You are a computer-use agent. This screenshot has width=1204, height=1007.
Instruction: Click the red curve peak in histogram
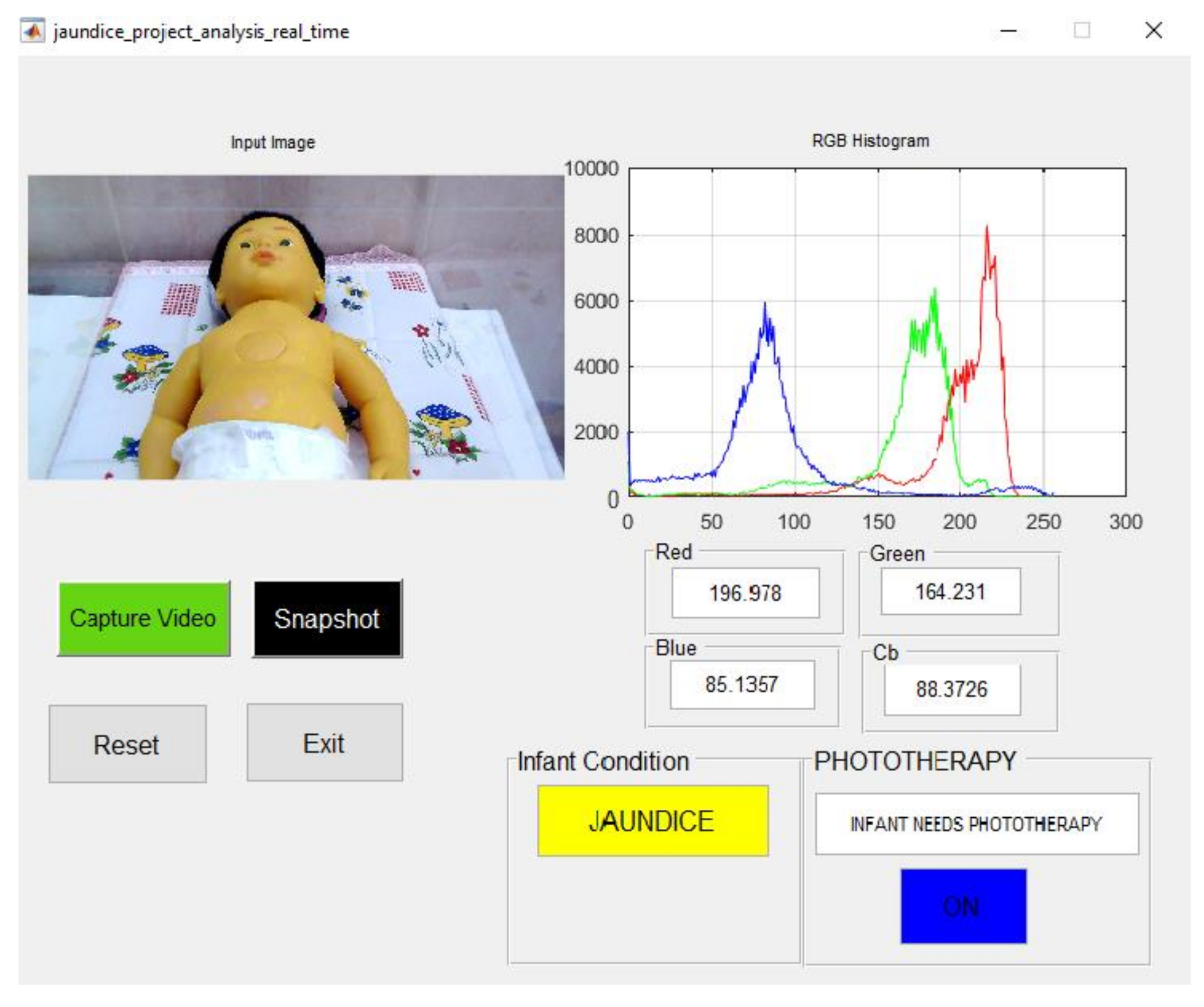(987, 229)
